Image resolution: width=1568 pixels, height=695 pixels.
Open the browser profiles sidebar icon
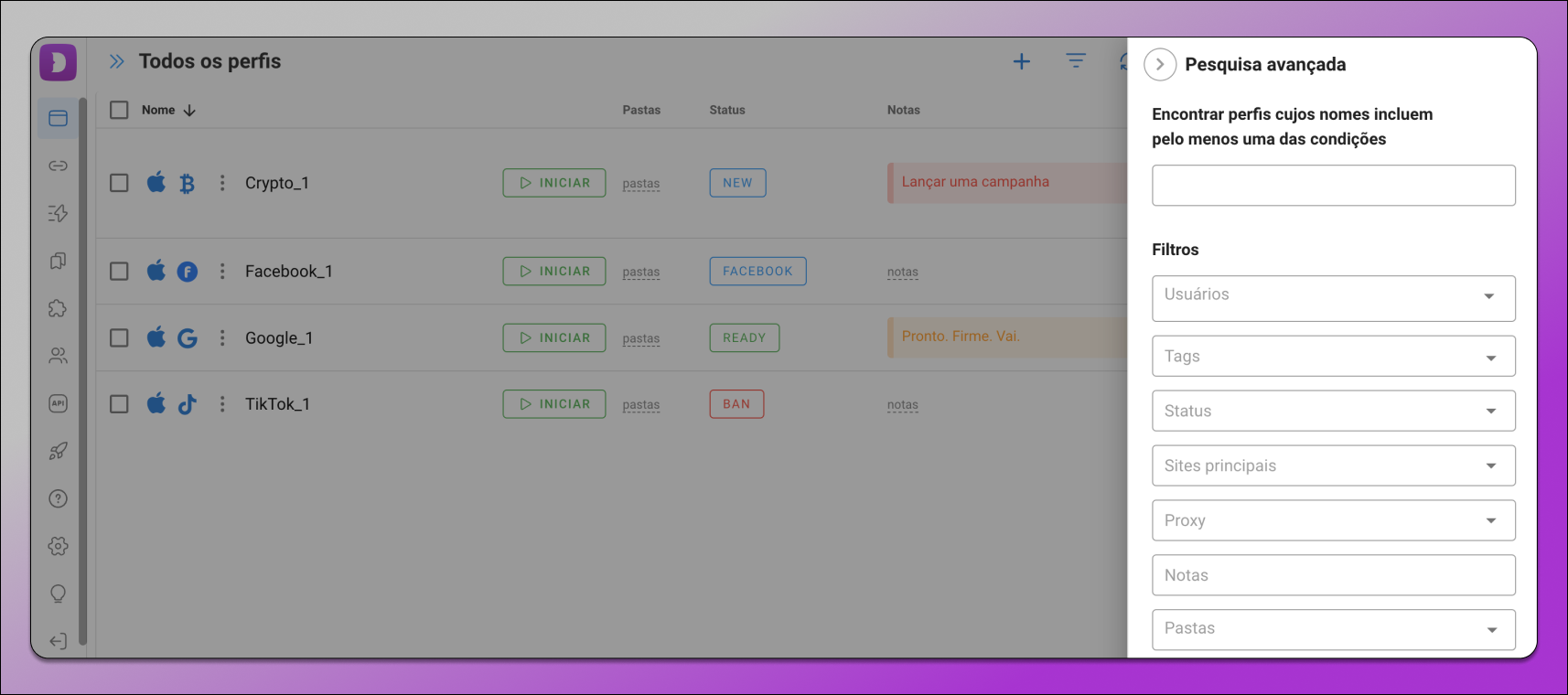[59, 118]
